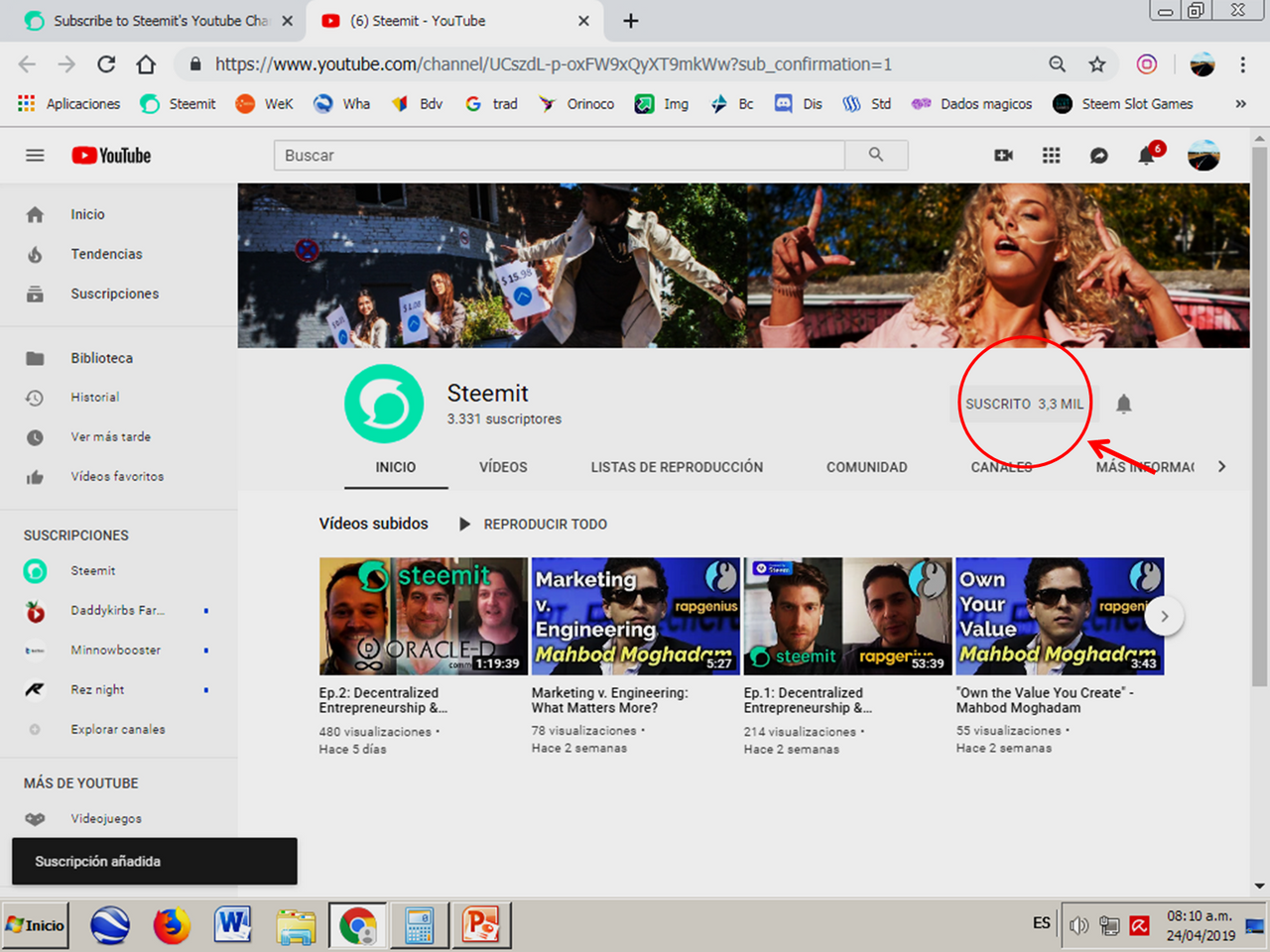Expand more bookmarks chevron
This screenshot has width=1270, height=952.
coord(1240,104)
